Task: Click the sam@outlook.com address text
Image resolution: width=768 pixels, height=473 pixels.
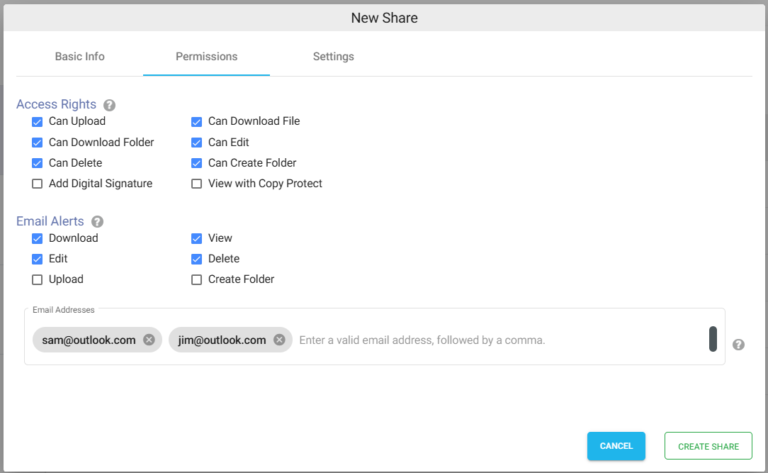Action: 89,340
